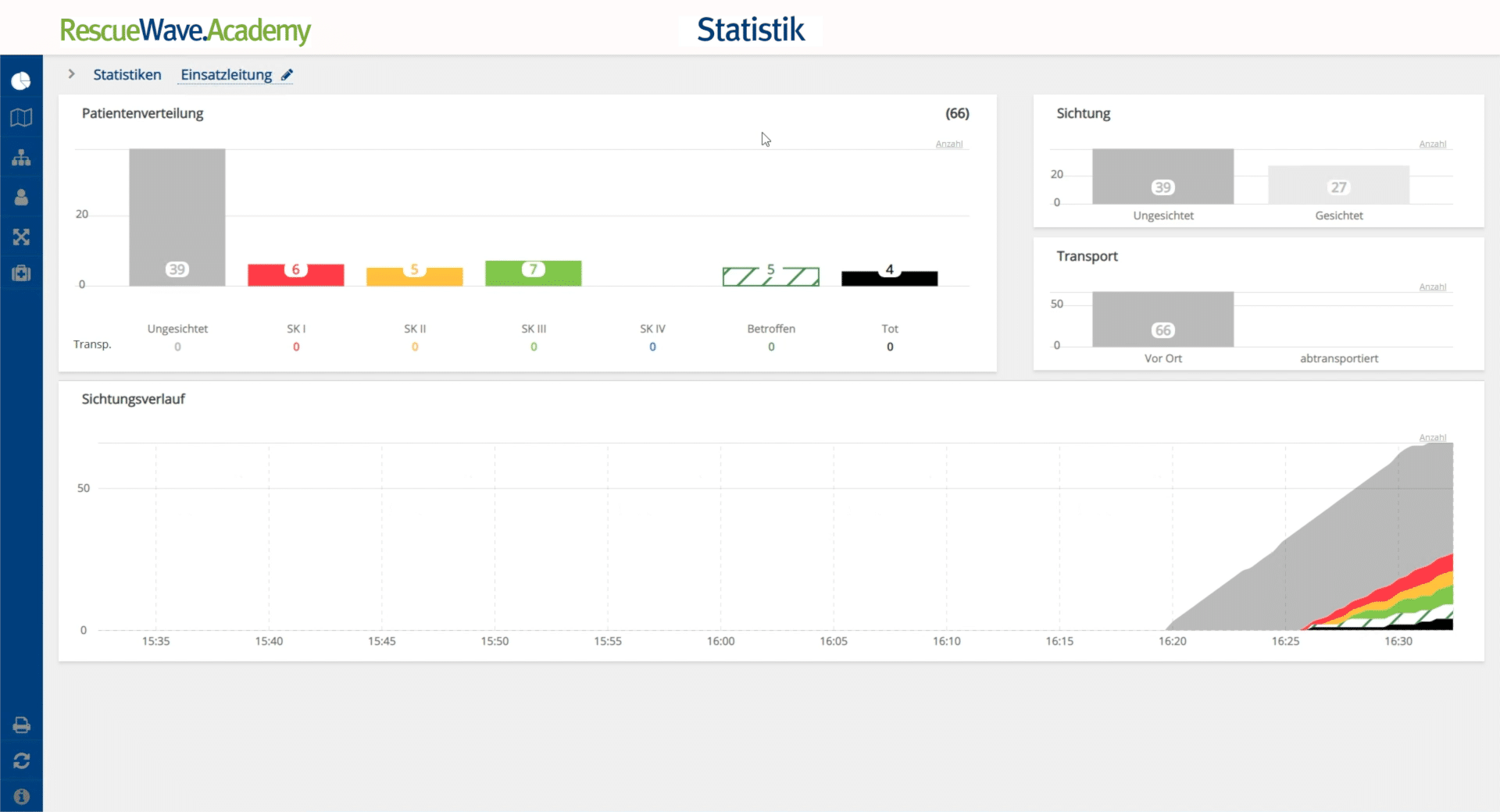Click the 'Tot' axis label

[890, 329]
